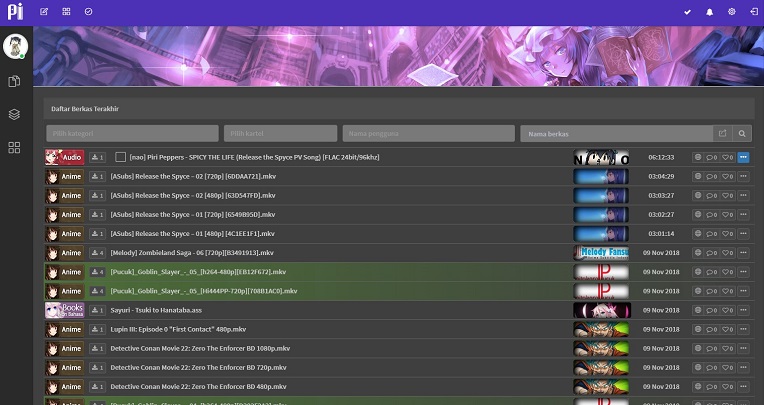Image resolution: width=764 pixels, height=405 pixels.
Task: Click the logout icon at top right
Action: pos(754,12)
